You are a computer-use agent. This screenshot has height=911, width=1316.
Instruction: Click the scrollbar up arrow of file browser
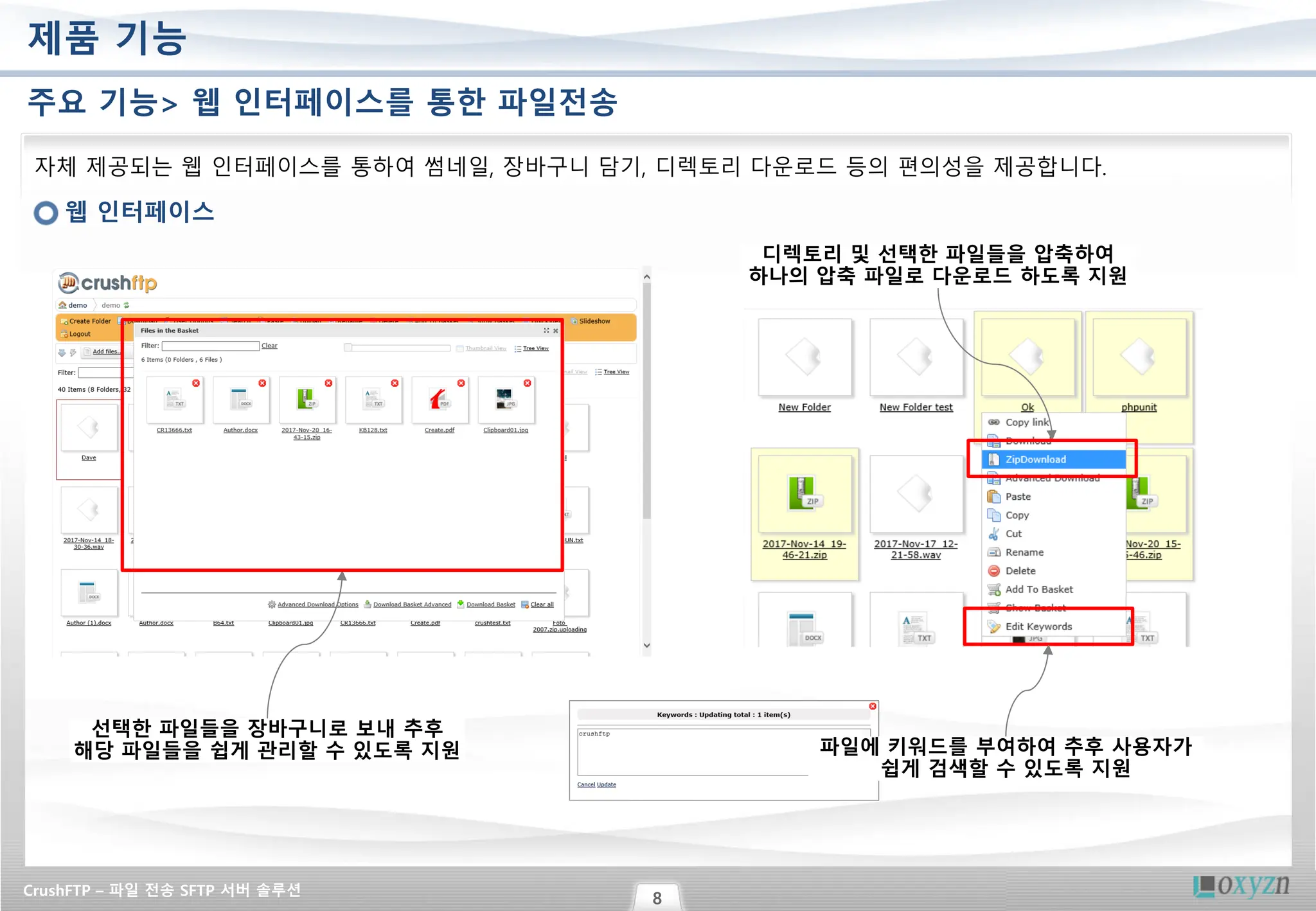coord(647,277)
